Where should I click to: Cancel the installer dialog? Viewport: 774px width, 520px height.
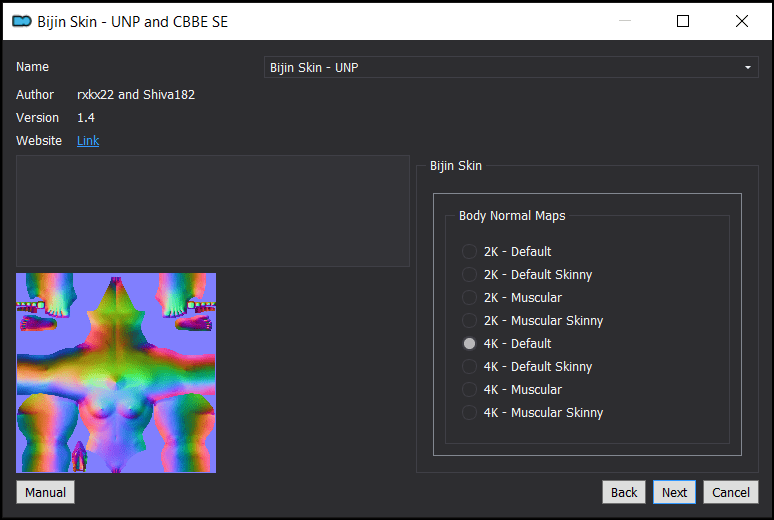point(731,492)
